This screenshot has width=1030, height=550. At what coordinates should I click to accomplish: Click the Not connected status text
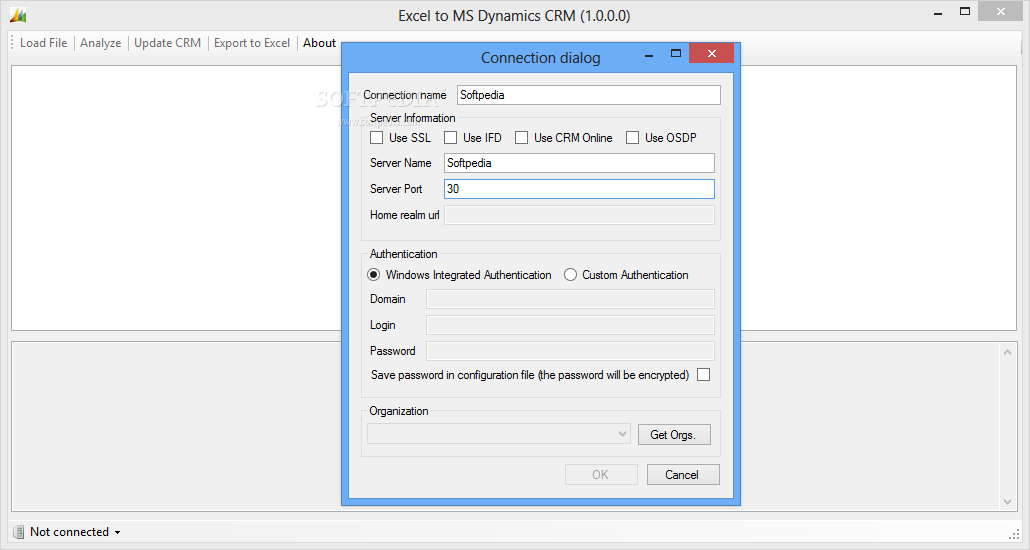point(70,532)
